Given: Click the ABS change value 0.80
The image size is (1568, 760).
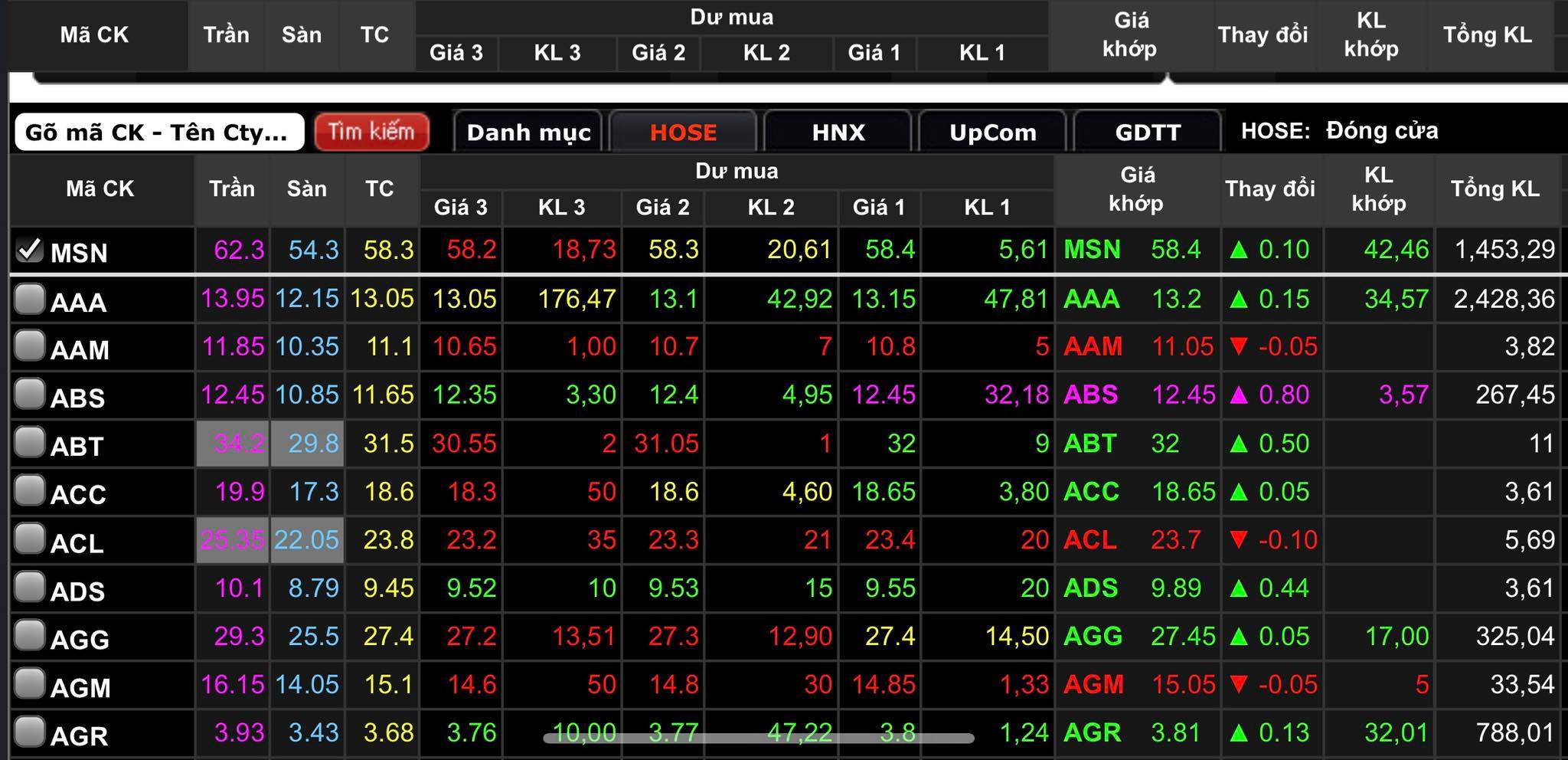Looking at the screenshot, I should pos(1284,395).
